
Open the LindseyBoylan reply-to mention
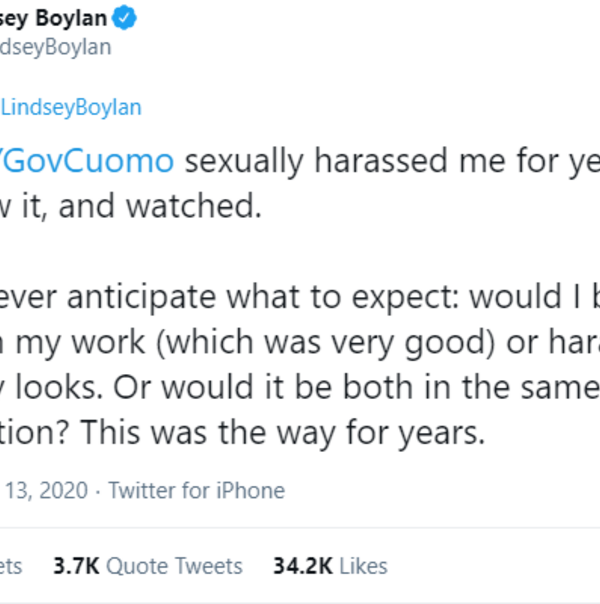coord(71,107)
